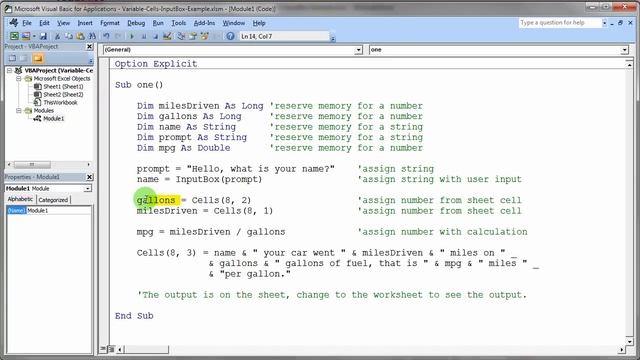Run the macro with the play icon

pos(132,36)
